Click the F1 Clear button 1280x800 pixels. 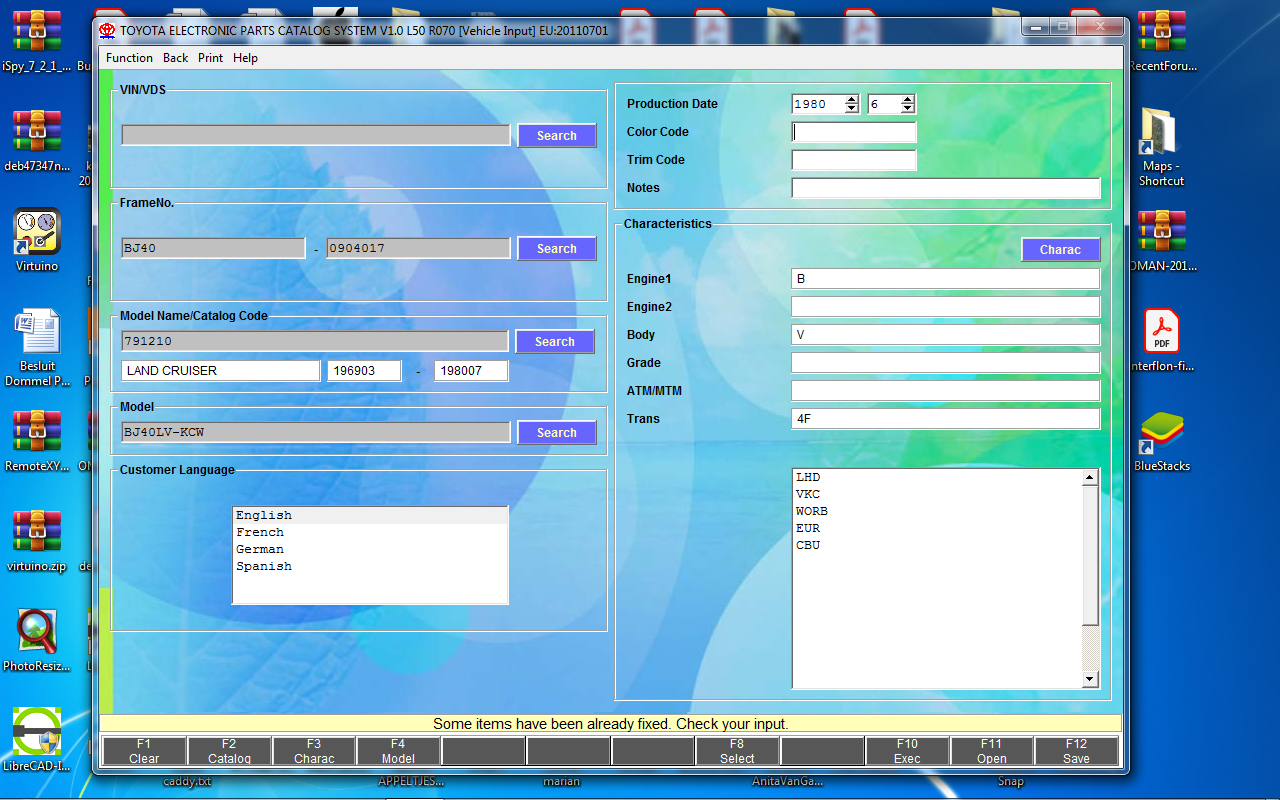click(x=144, y=751)
